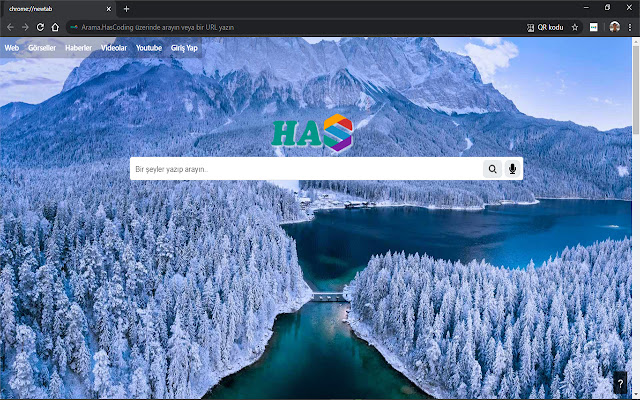Open the user profile avatar
The height and width of the screenshot is (400, 640).
[614, 27]
